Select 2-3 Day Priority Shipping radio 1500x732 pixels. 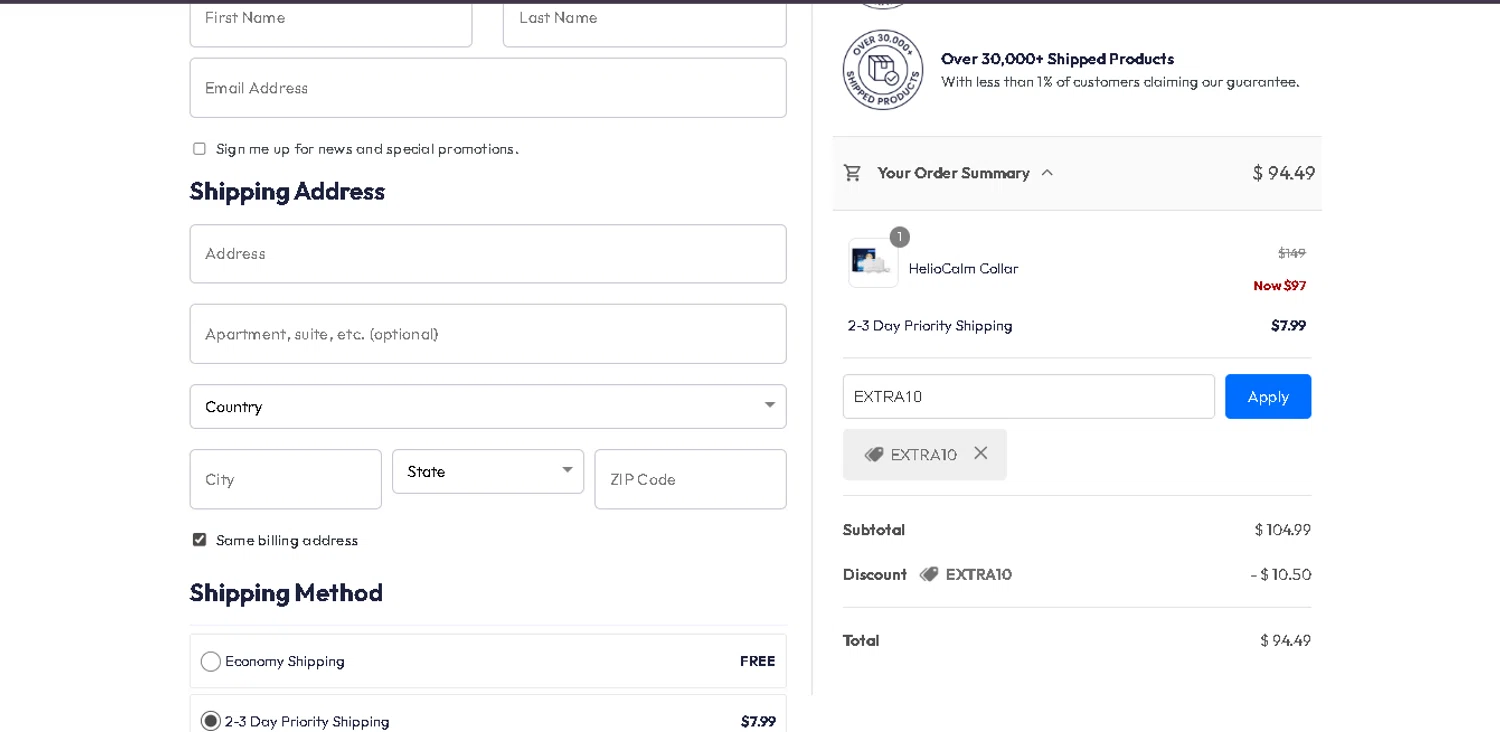tap(210, 721)
